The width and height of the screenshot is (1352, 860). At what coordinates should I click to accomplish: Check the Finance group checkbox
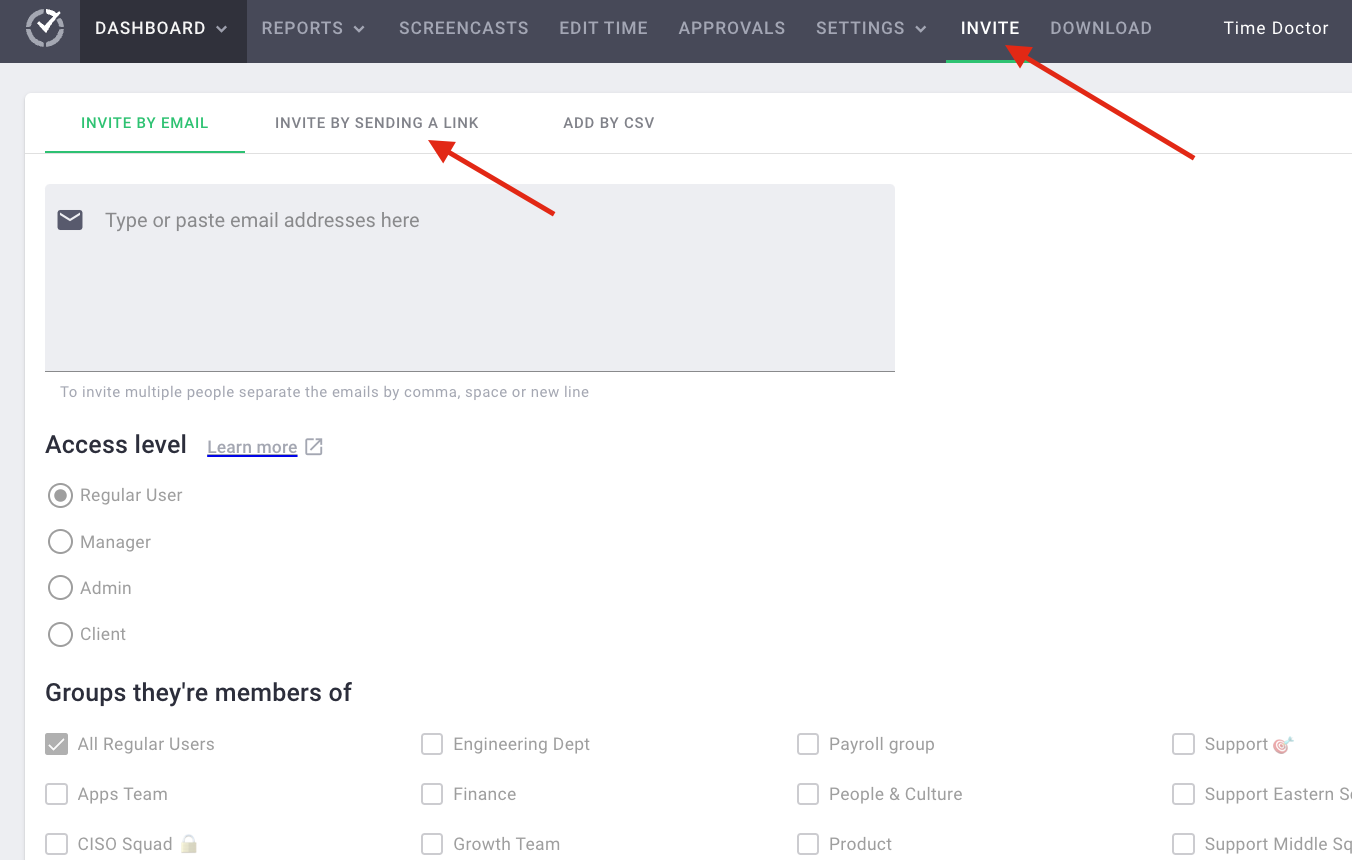click(432, 794)
